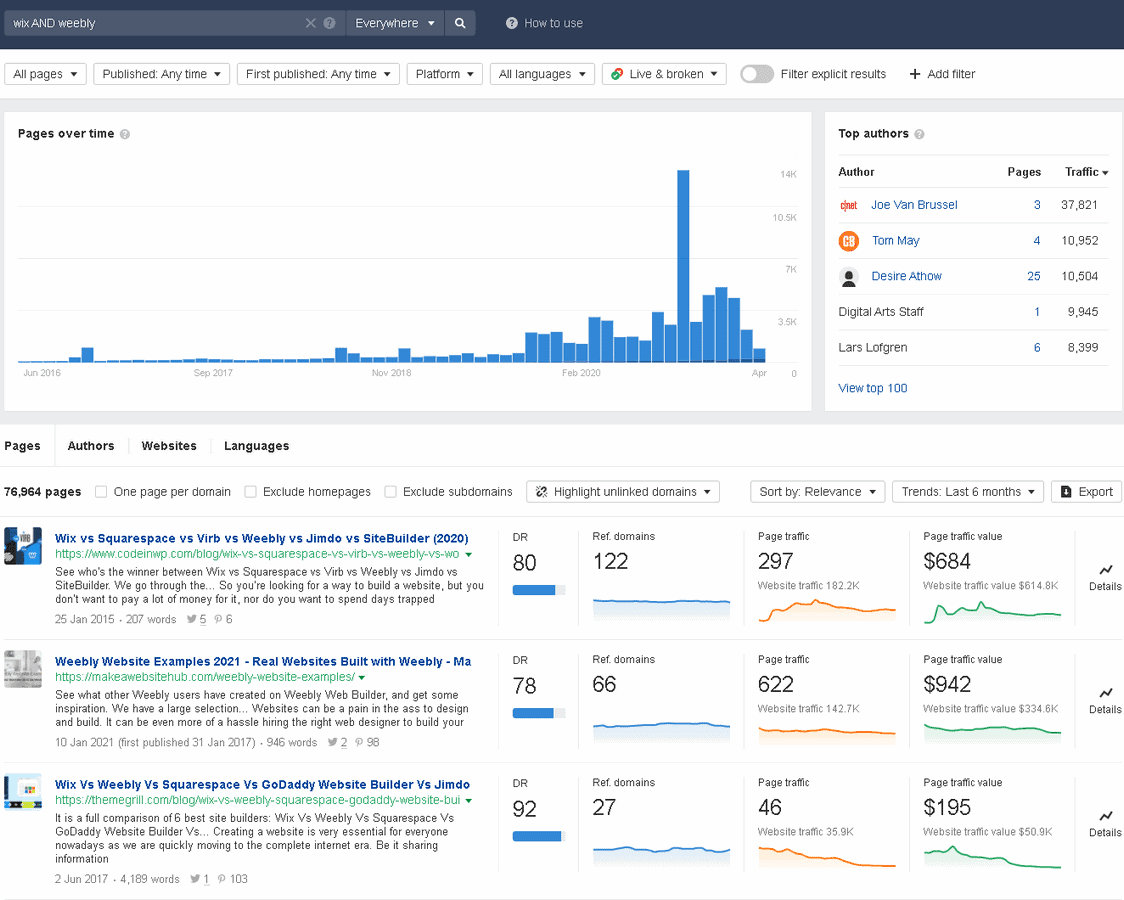Click themegrill result thumbnail image
Viewport: 1124px width, 900px height.
click(x=23, y=792)
